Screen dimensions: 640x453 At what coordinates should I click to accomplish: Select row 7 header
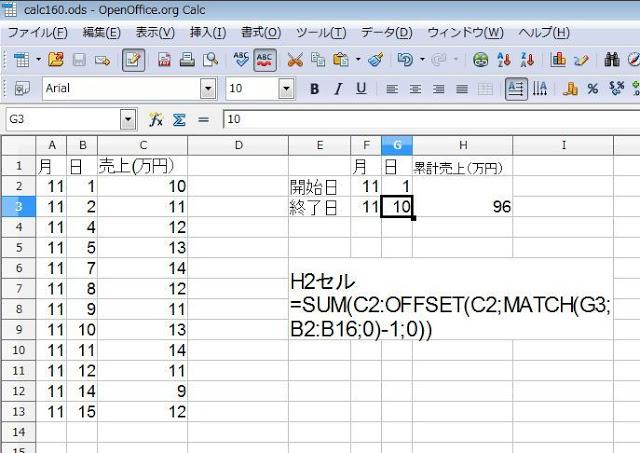(x=18, y=268)
